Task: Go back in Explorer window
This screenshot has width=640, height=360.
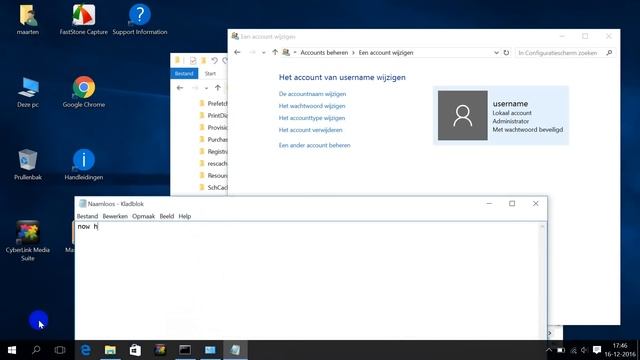Action: pos(180,88)
